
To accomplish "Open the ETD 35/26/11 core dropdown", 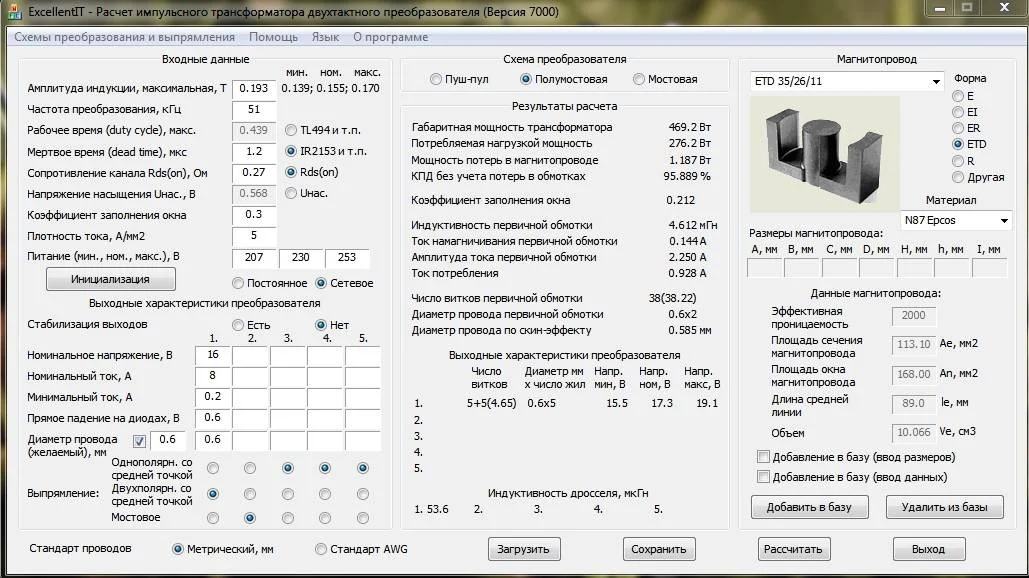I will tap(936, 82).
